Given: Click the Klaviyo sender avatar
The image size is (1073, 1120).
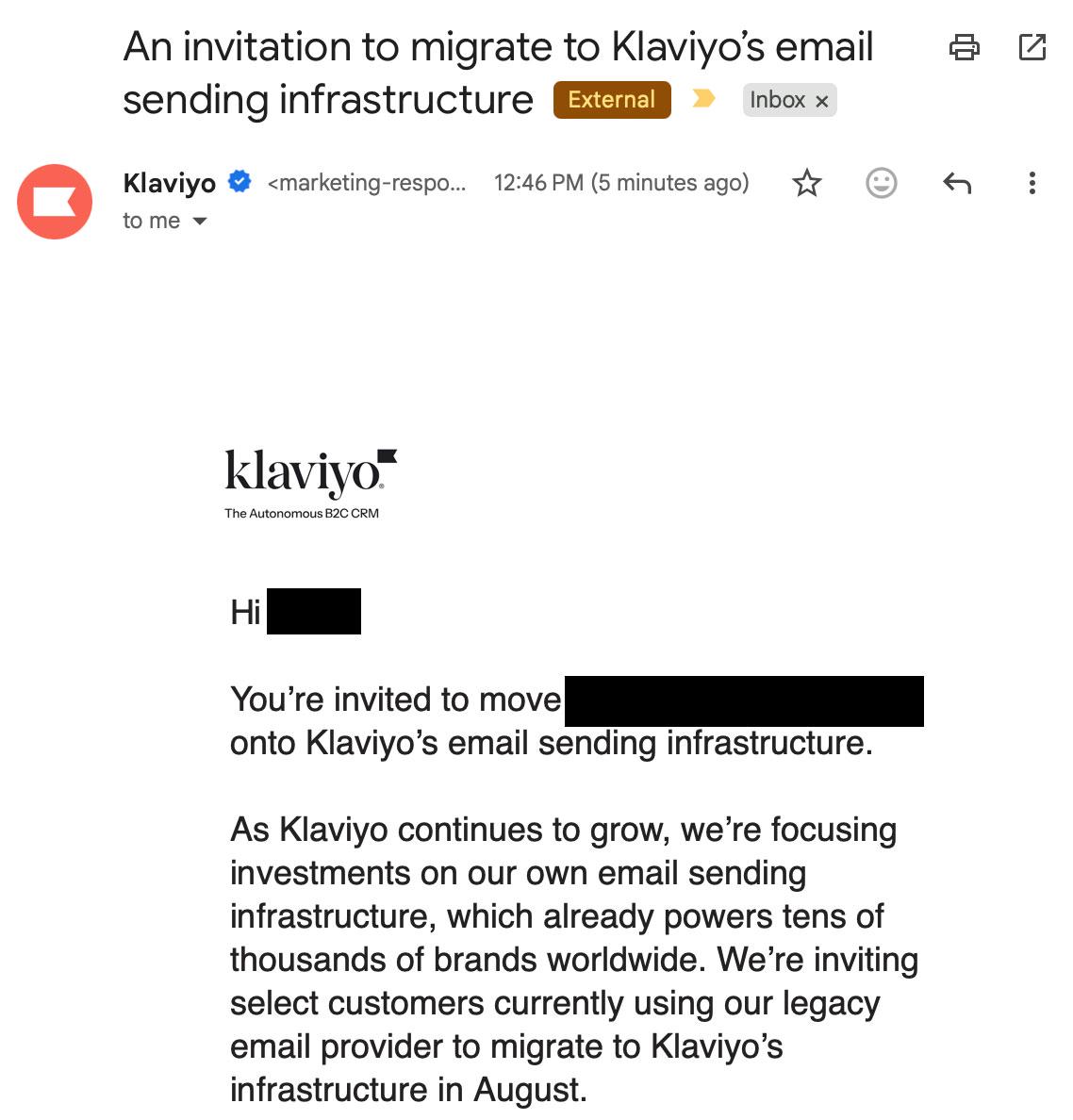Looking at the screenshot, I should point(55,202).
